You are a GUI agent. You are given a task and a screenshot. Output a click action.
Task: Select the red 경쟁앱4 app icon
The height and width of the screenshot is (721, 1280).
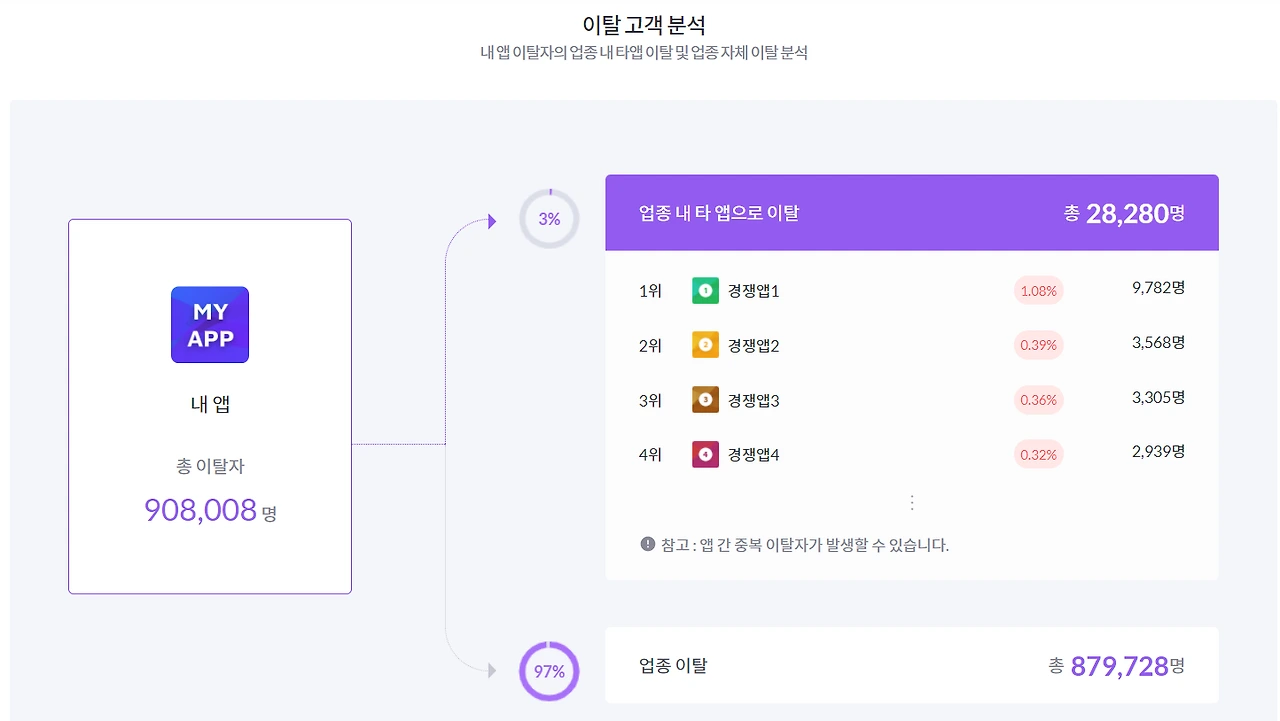[705, 453]
